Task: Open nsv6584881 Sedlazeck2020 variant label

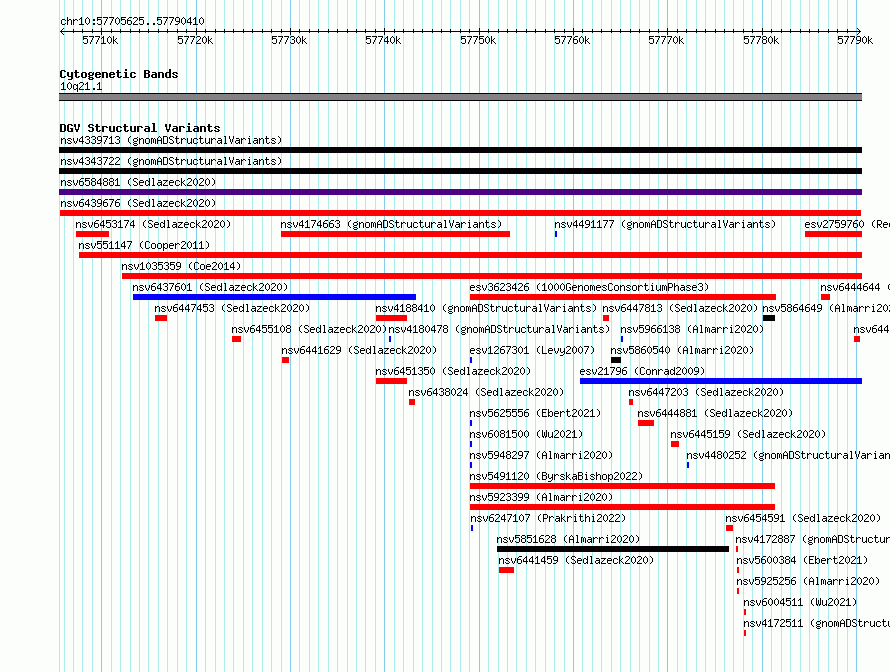Action: click(138, 182)
